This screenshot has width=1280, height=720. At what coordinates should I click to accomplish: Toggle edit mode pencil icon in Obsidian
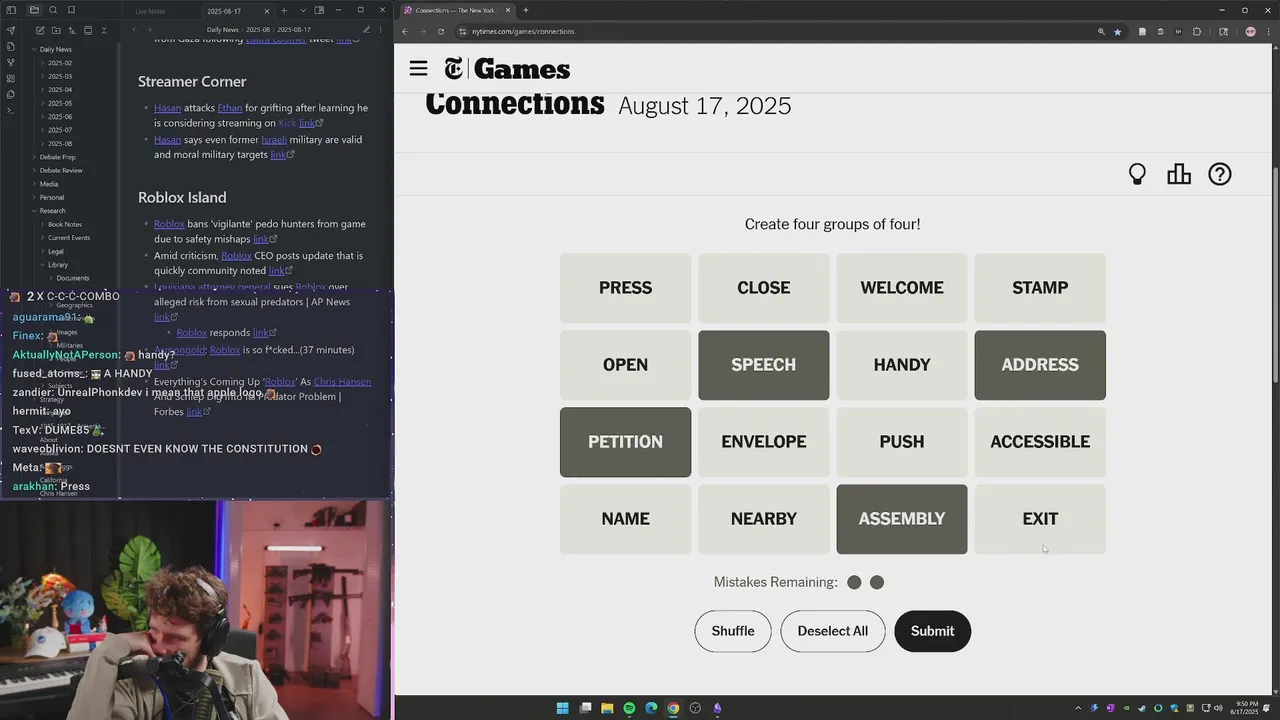pyautogui.click(x=366, y=30)
